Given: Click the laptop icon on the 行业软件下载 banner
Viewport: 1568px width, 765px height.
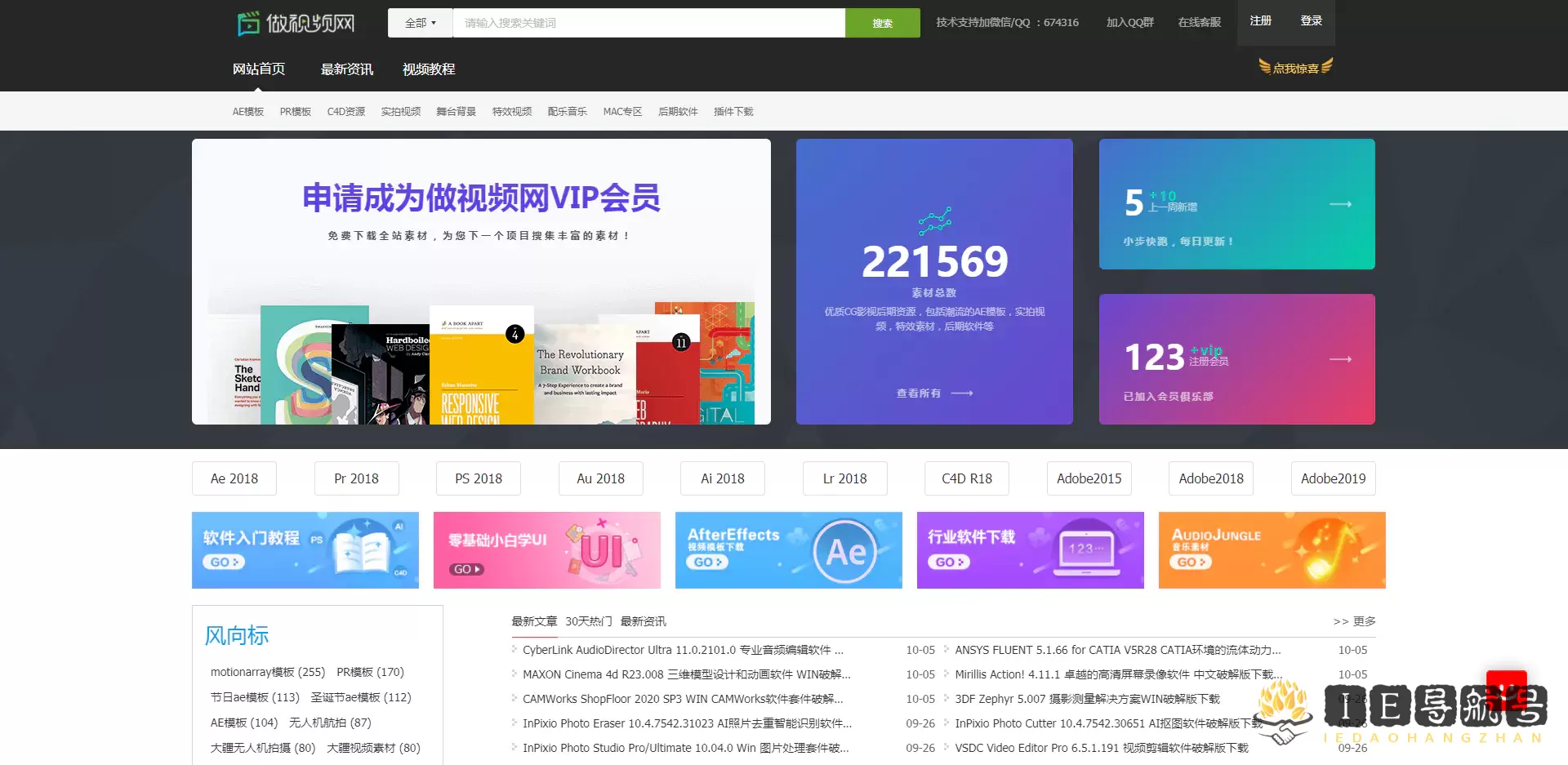Looking at the screenshot, I should coord(1089,549).
